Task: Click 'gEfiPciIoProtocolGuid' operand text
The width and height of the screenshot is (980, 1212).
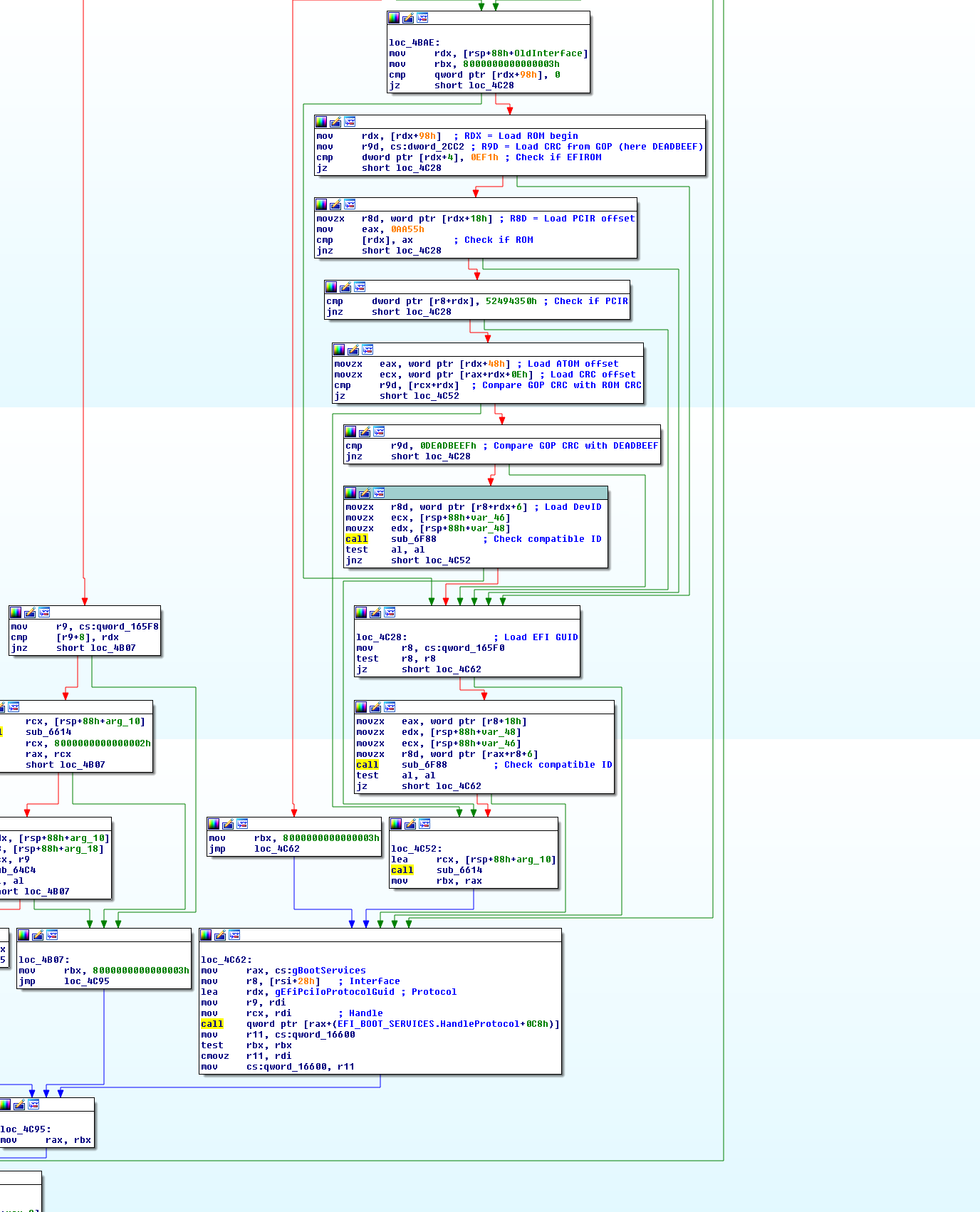Action: pos(335,992)
